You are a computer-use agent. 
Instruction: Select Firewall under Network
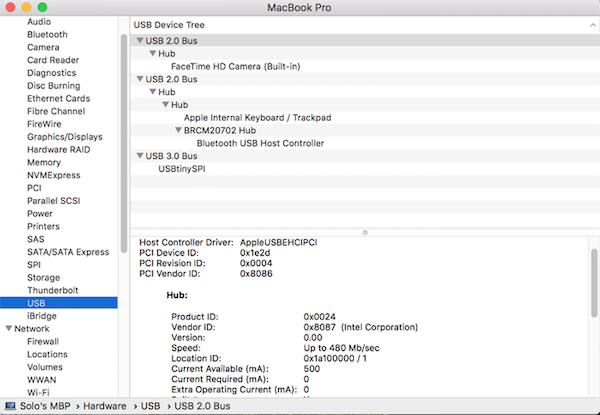43,342
